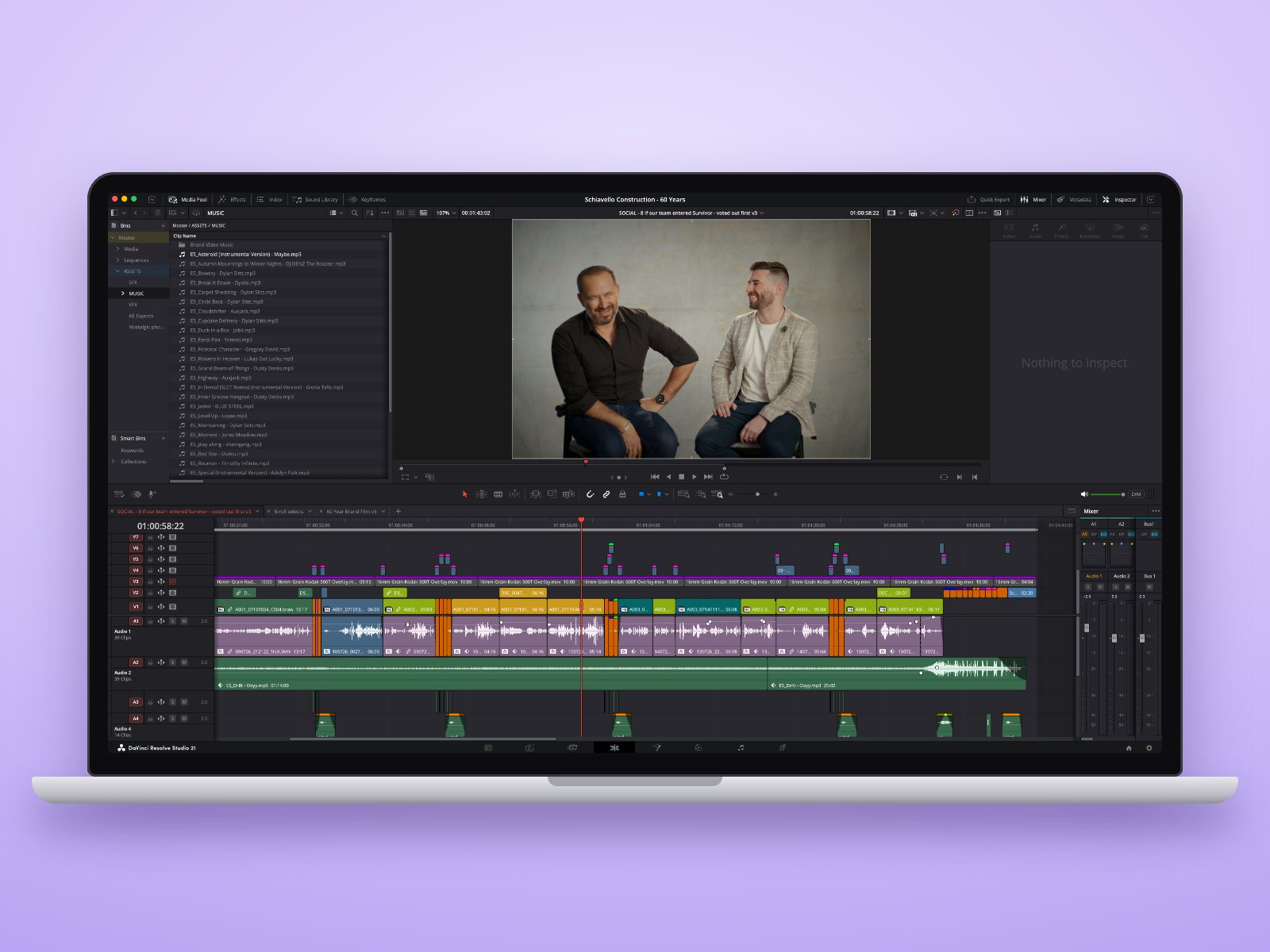
Task: Open the Deliver page rocket icon
Action: 783,747
